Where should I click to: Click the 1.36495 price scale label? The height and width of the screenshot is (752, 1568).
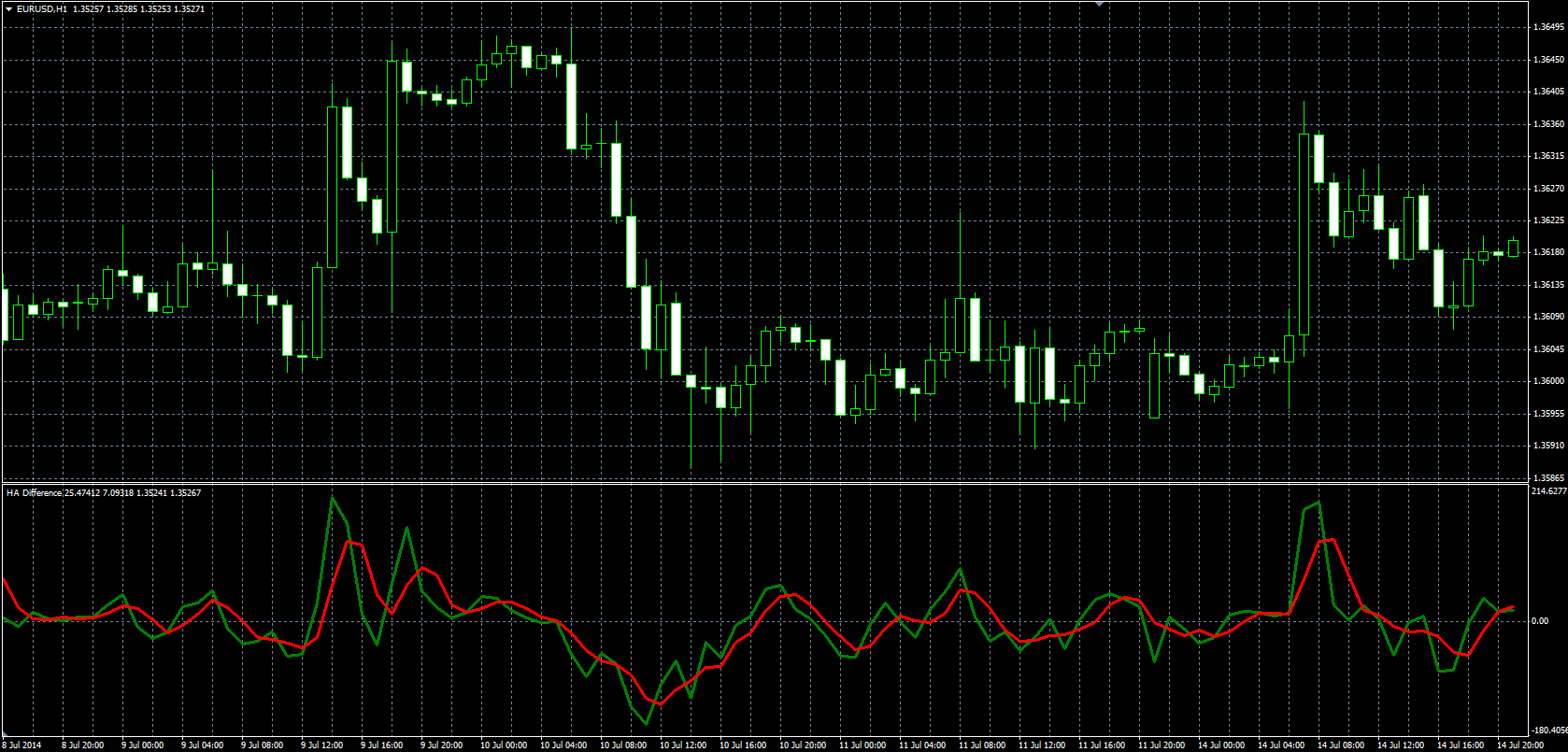click(x=1548, y=27)
